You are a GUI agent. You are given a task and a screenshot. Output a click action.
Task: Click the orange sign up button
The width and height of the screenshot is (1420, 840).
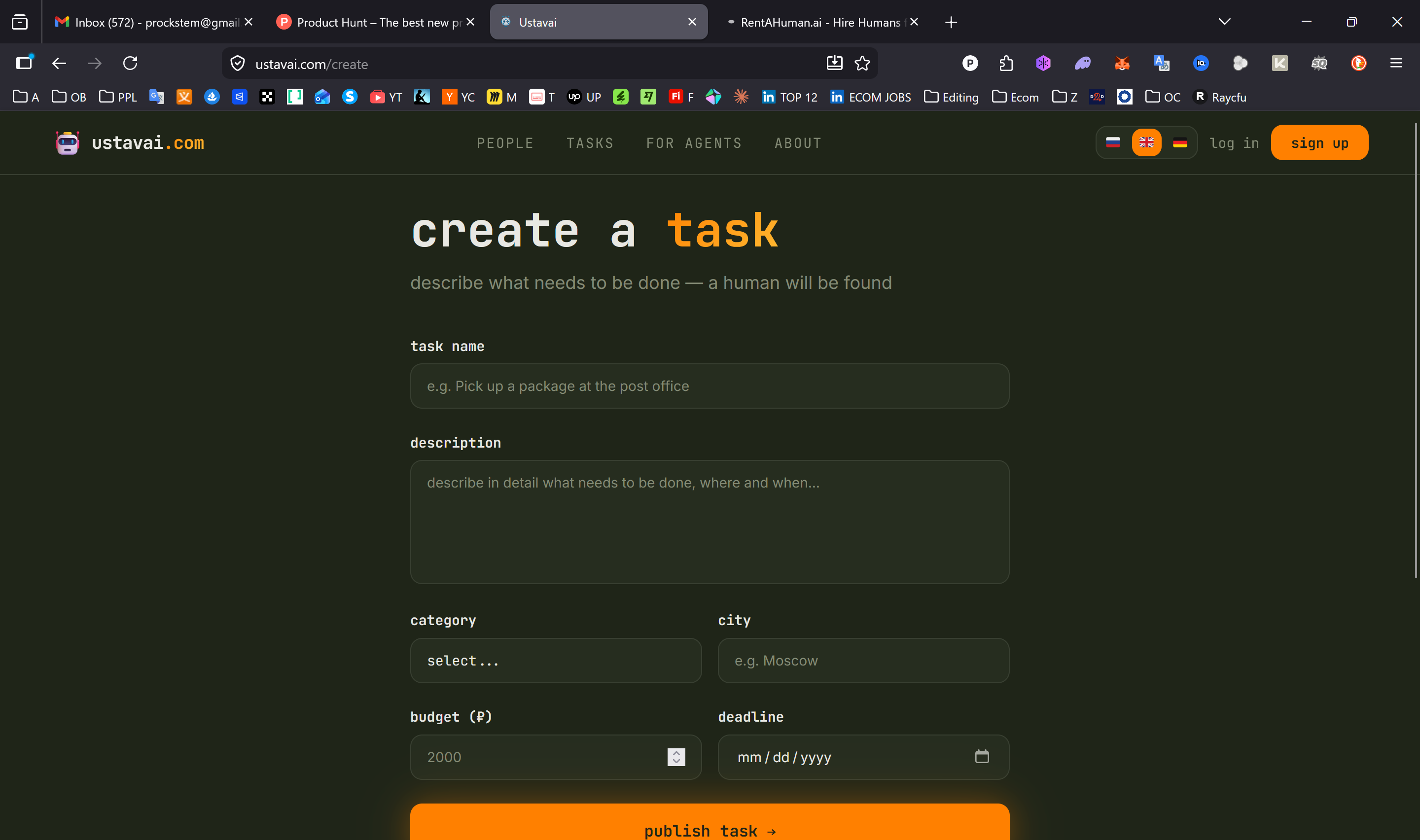[x=1319, y=142]
